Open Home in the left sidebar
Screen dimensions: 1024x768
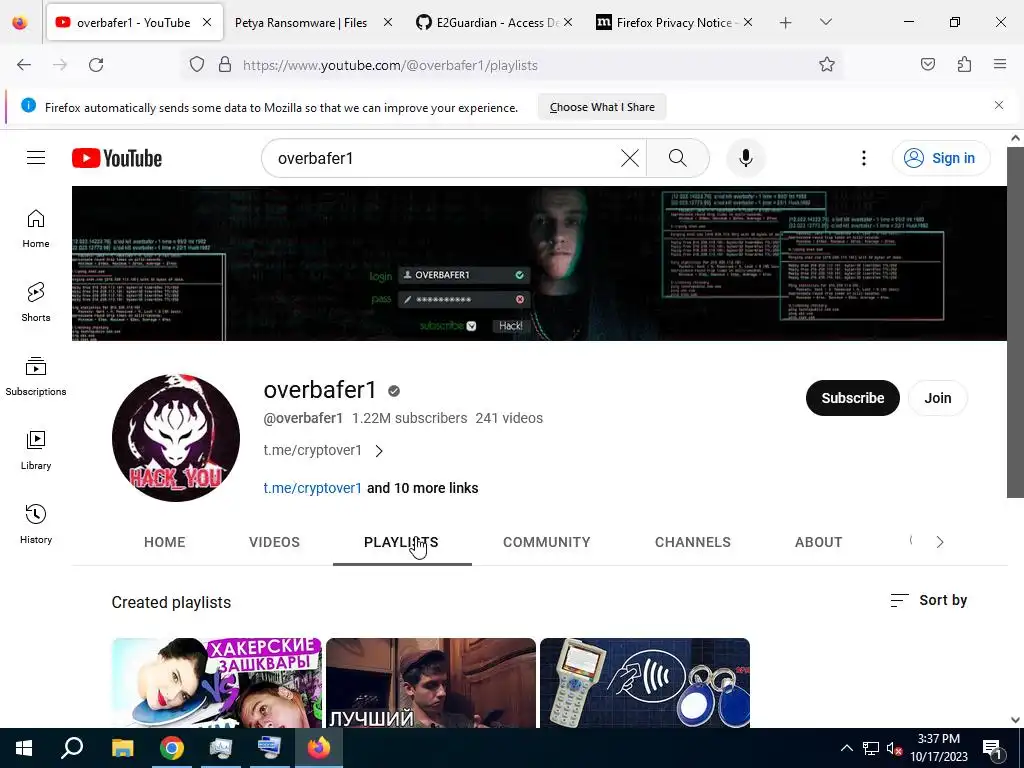(x=36, y=229)
